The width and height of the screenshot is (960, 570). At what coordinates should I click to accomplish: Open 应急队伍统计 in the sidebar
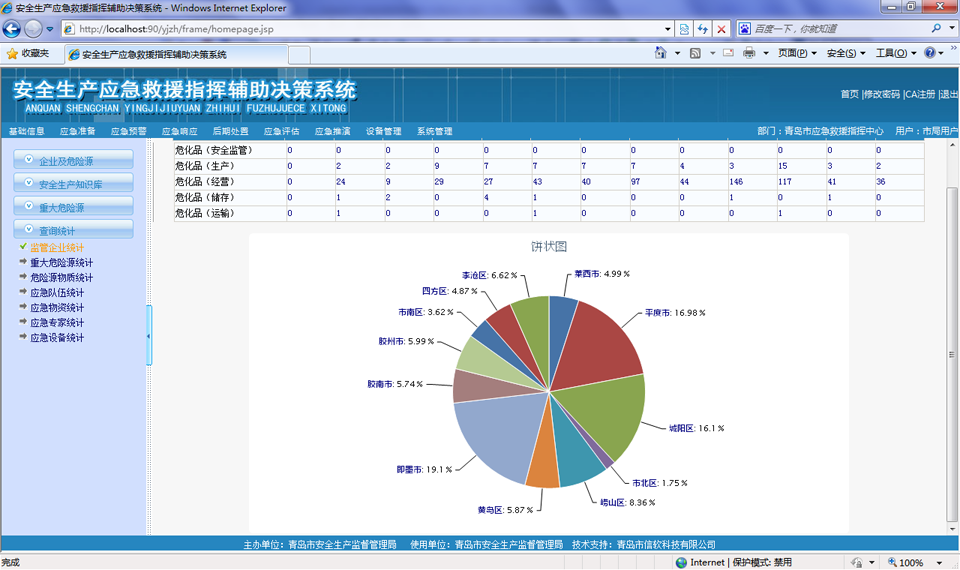coord(56,293)
